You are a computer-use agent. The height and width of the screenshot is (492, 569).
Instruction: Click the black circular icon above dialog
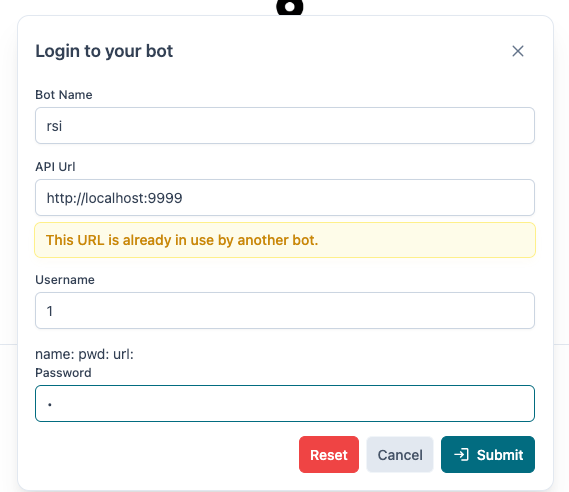(290, 7)
